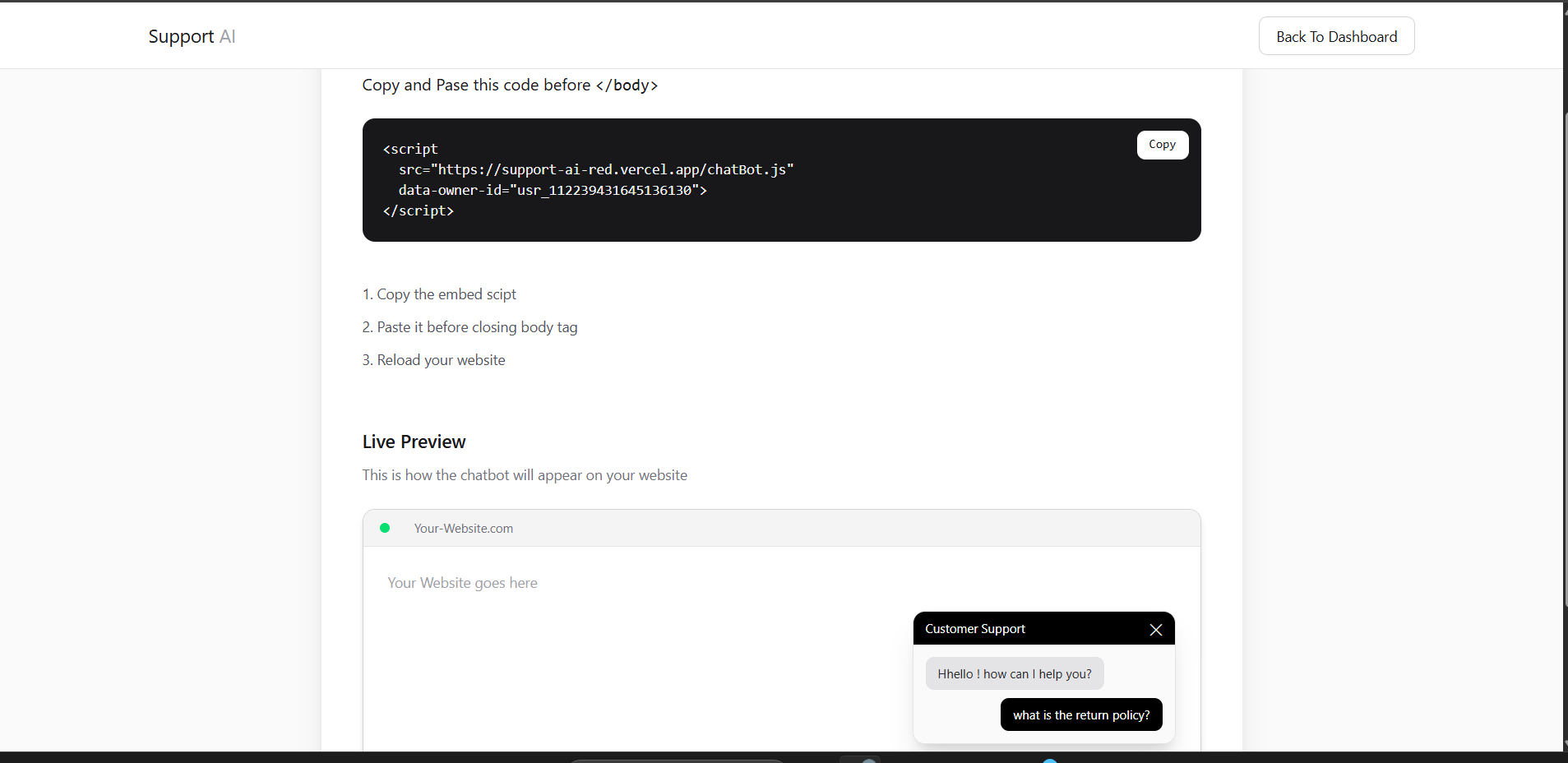Click the data-owner-id line in code
Screen dimensions: 1568x763
(x=553, y=190)
